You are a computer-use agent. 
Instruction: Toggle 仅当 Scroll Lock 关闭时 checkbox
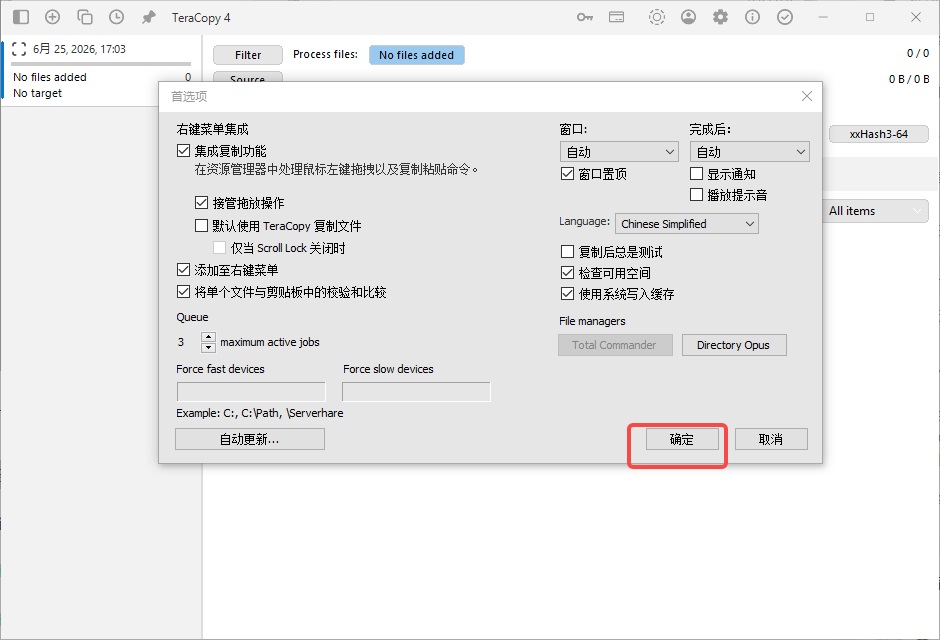coord(219,247)
